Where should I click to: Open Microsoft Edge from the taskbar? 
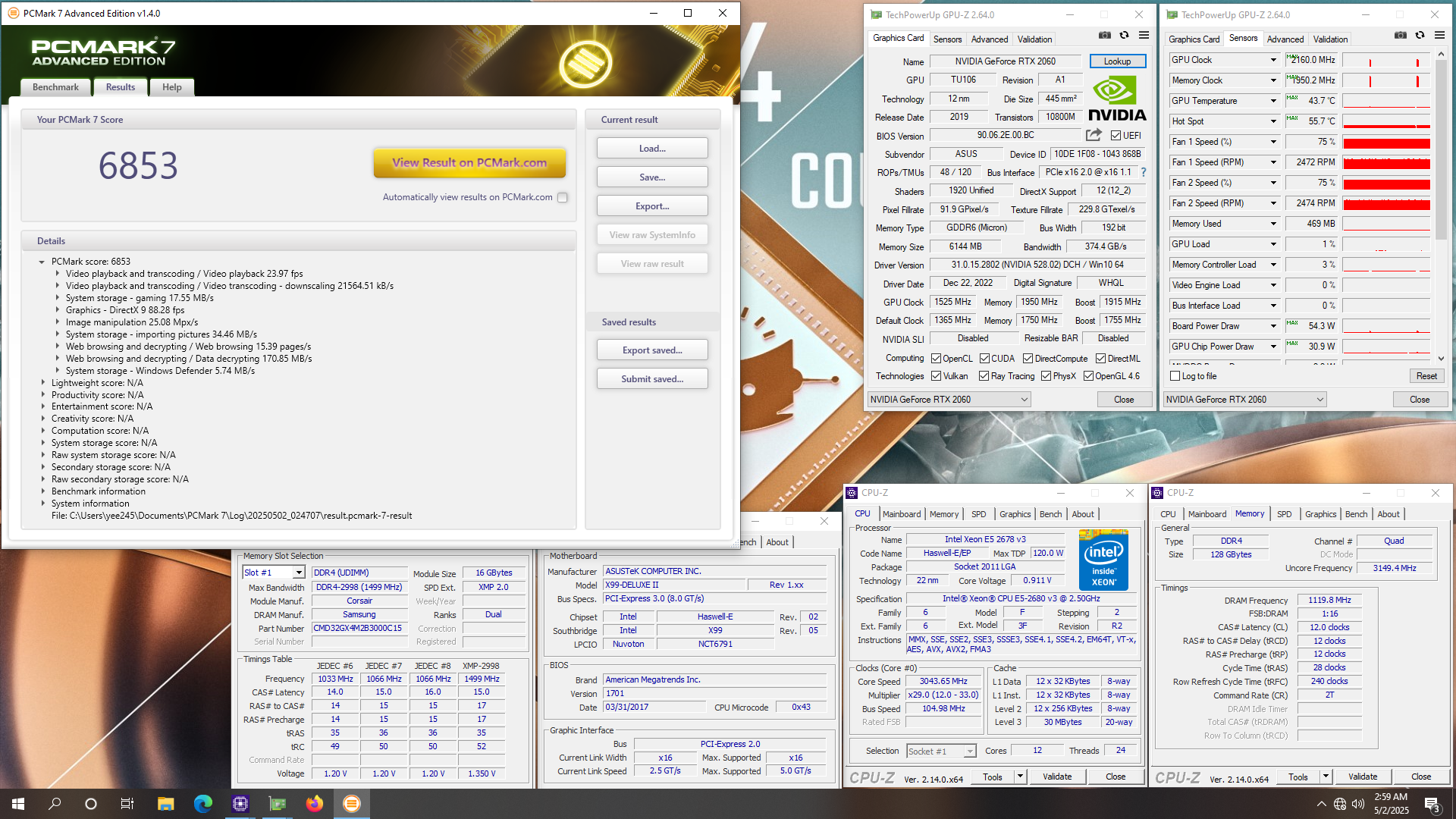pyautogui.click(x=202, y=804)
